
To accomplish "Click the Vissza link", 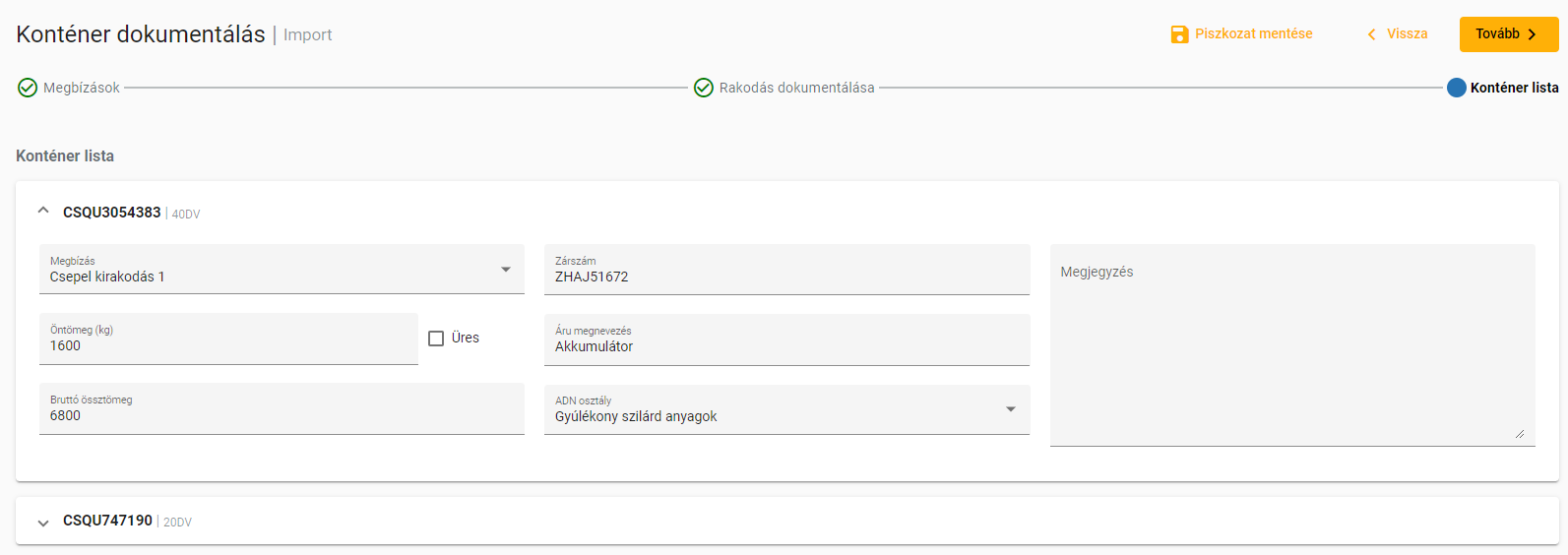I will pos(1407,33).
